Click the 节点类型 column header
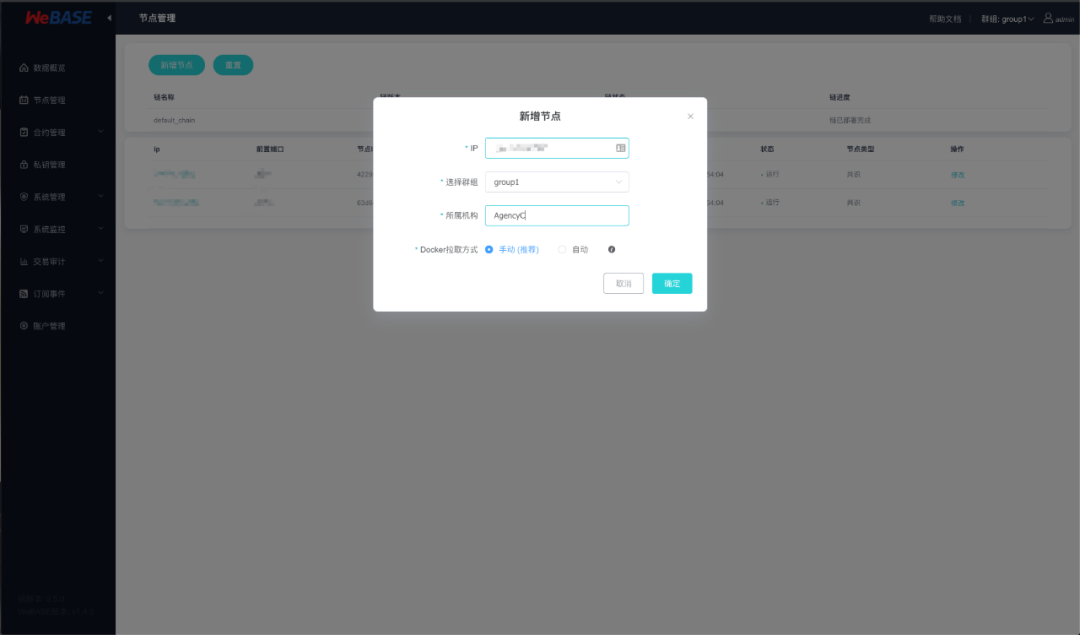Screen dimensions: 1080x635 860,149
